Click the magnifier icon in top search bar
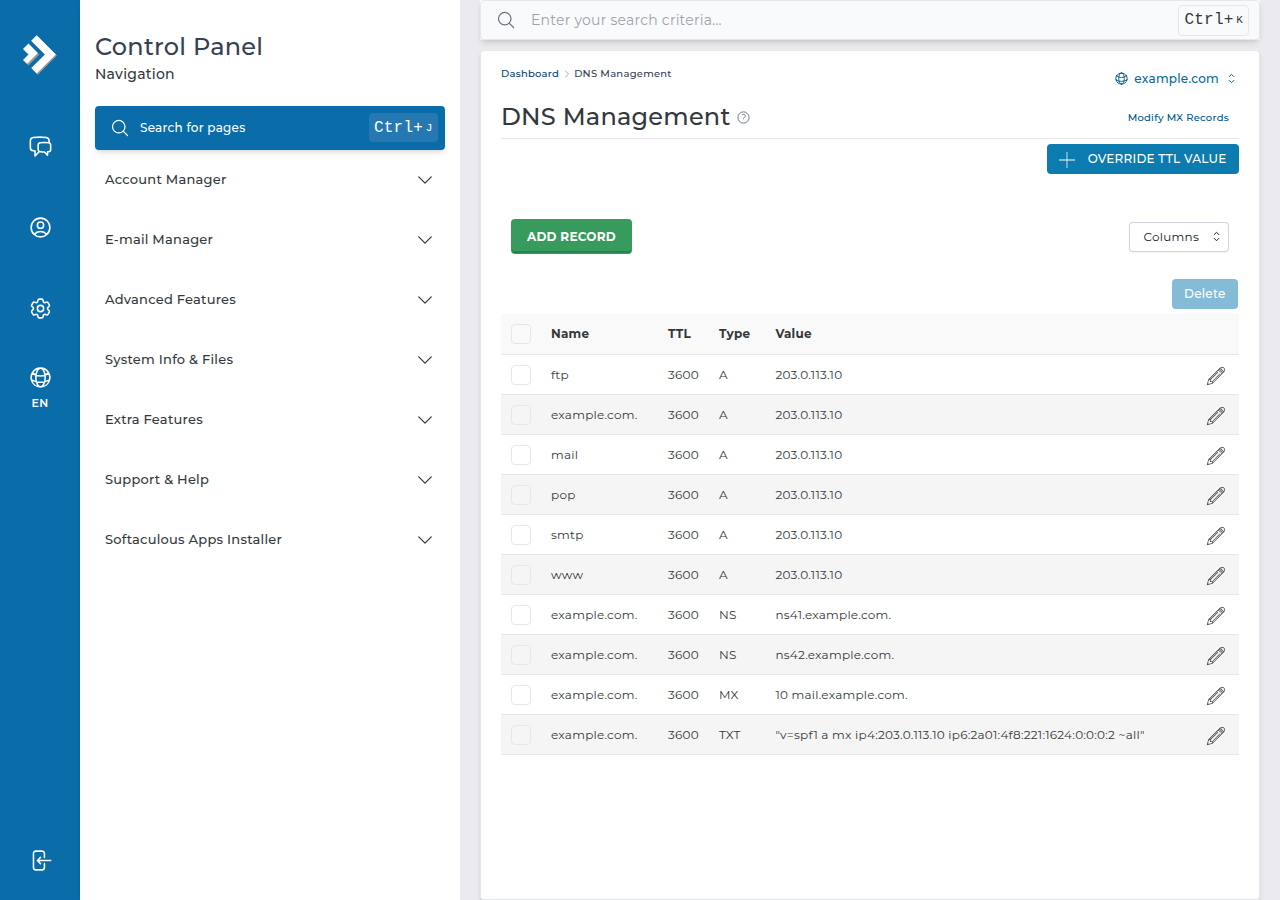Screen dimensions: 1280x900 [506, 20]
